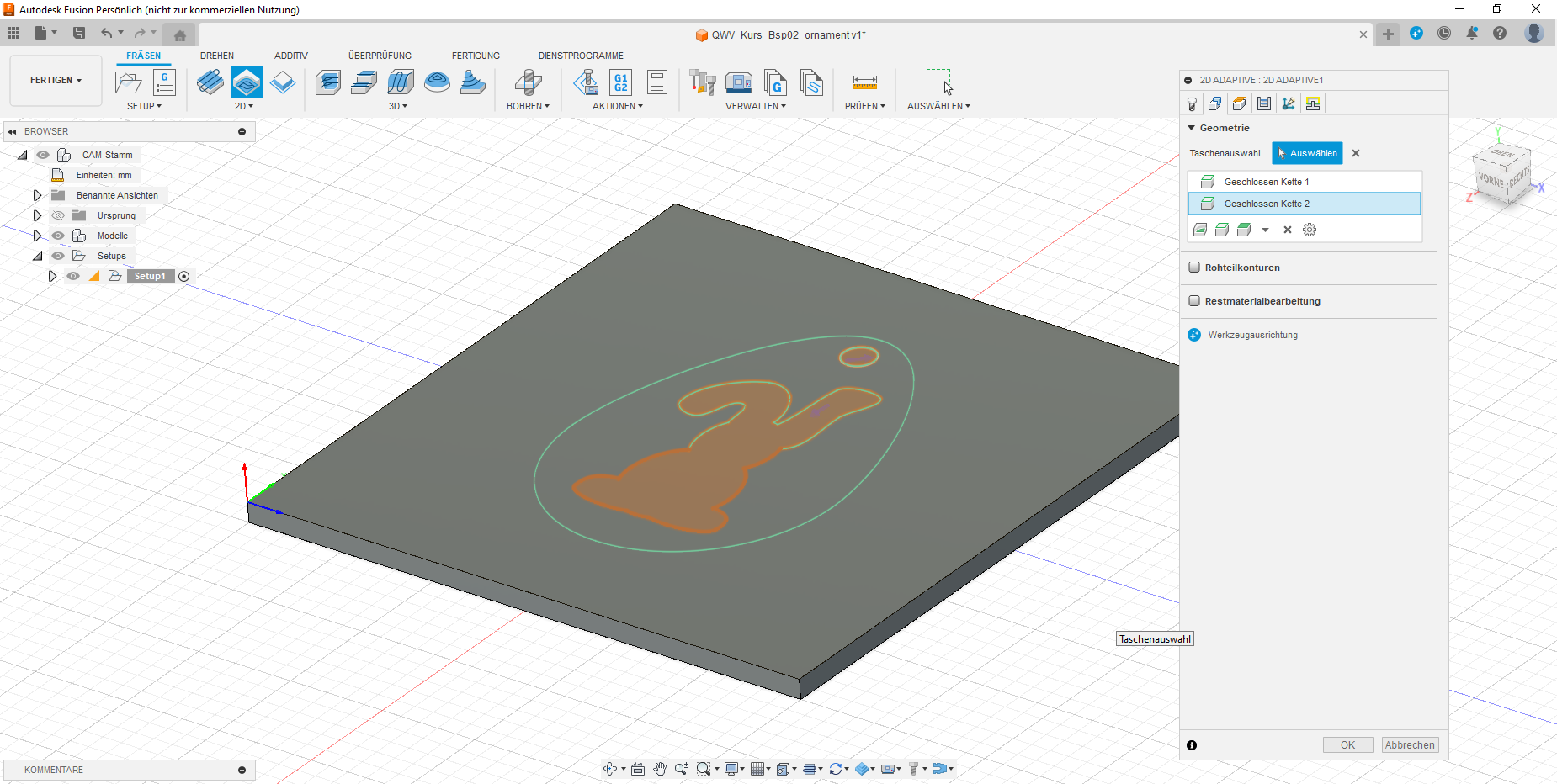Click the ViewCube in the viewport corner
Screen dimensions: 1557x784
tap(1502, 174)
